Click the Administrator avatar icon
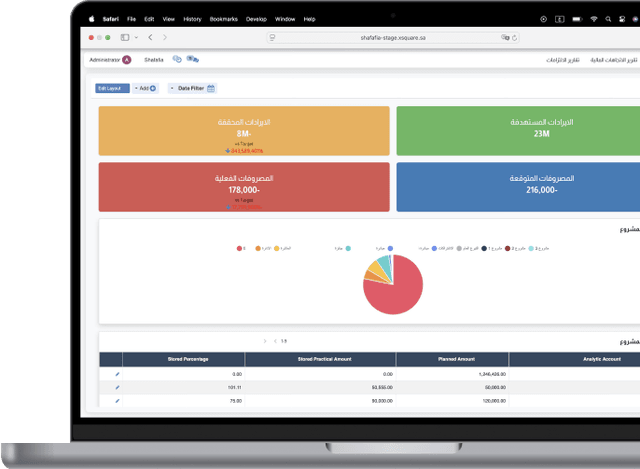 127,60
